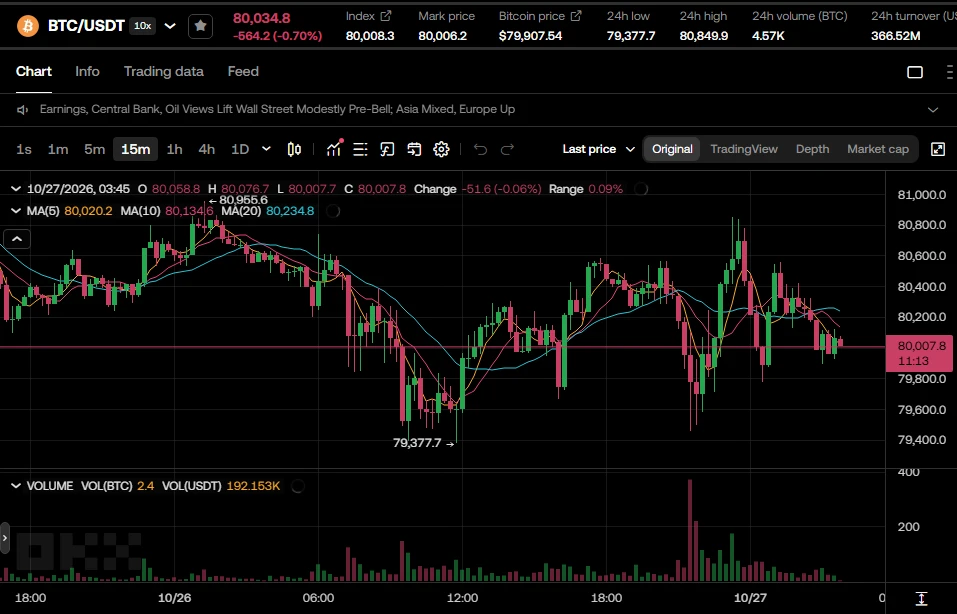This screenshot has width=957, height=614.
Task: Expand the news headline with right chevron
Action: 933,110
